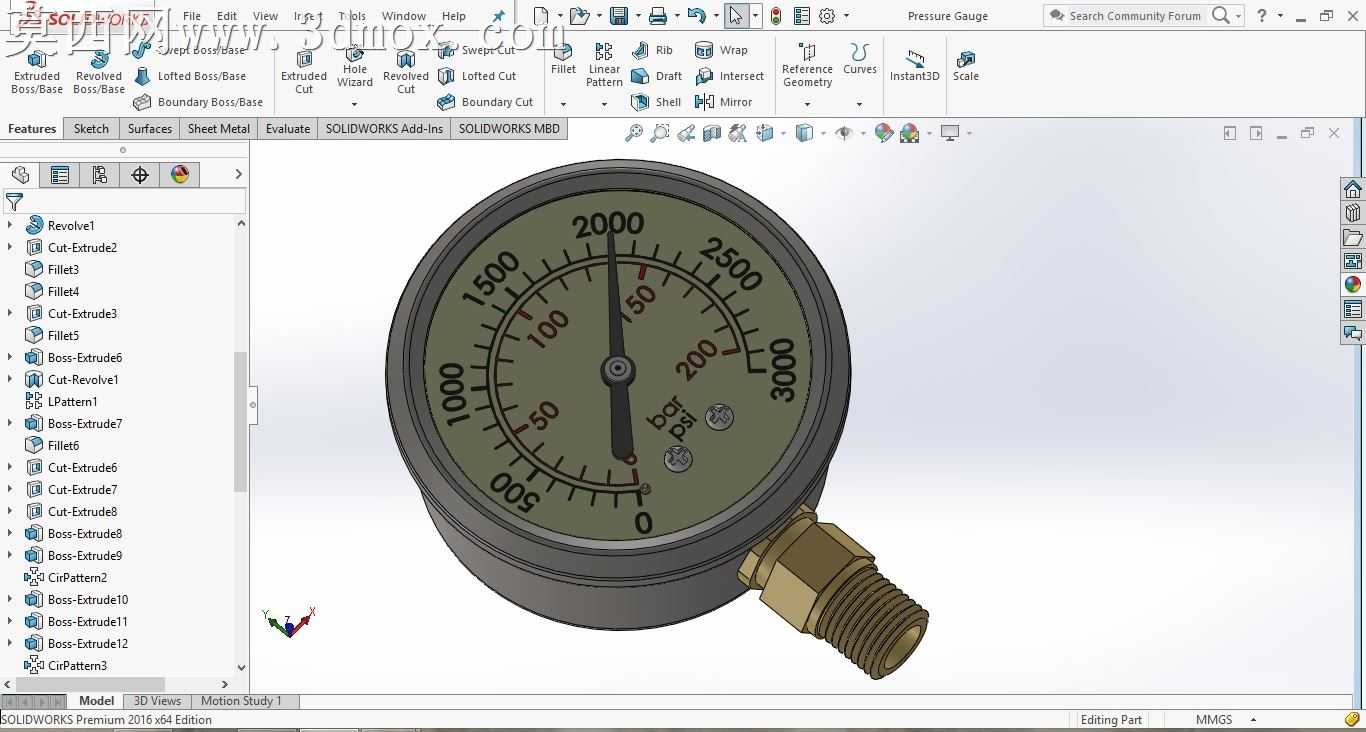This screenshot has height=732, width=1366.
Task: Click the Save icon in the title bar
Action: [619, 16]
